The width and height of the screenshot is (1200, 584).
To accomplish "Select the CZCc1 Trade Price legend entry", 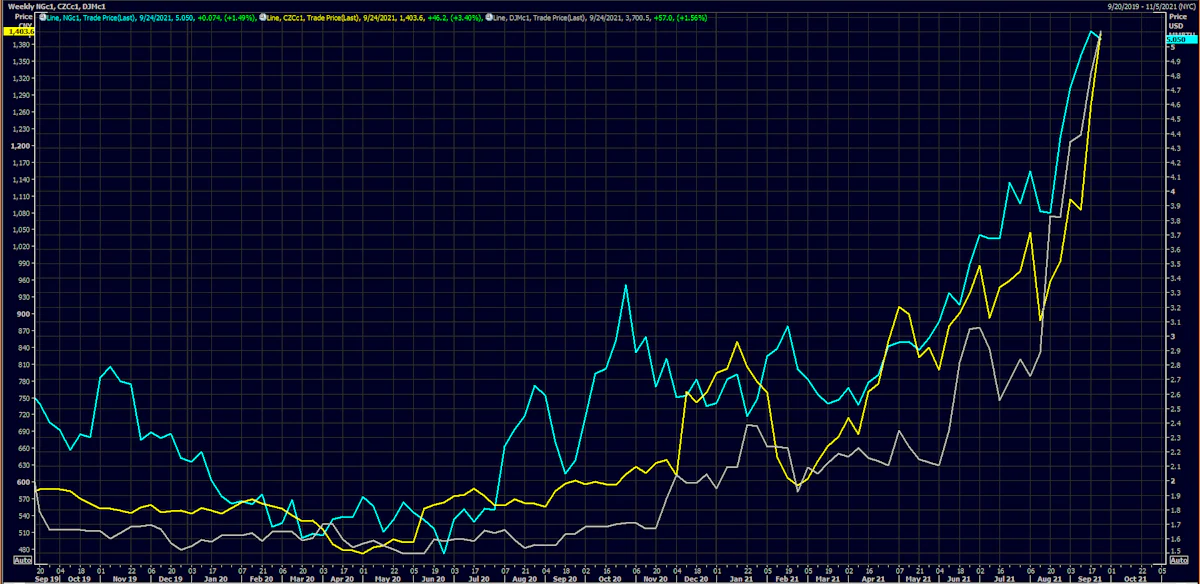I will point(374,18).
